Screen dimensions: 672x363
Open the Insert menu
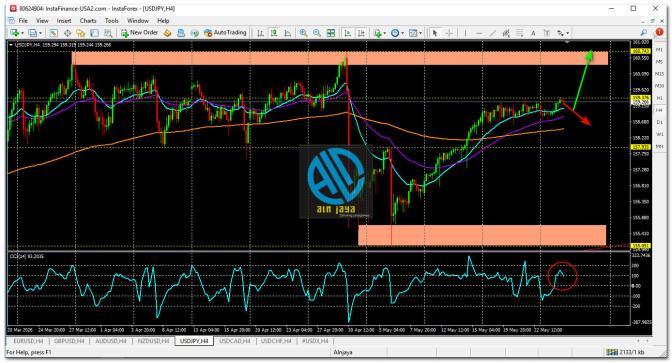(x=64, y=21)
